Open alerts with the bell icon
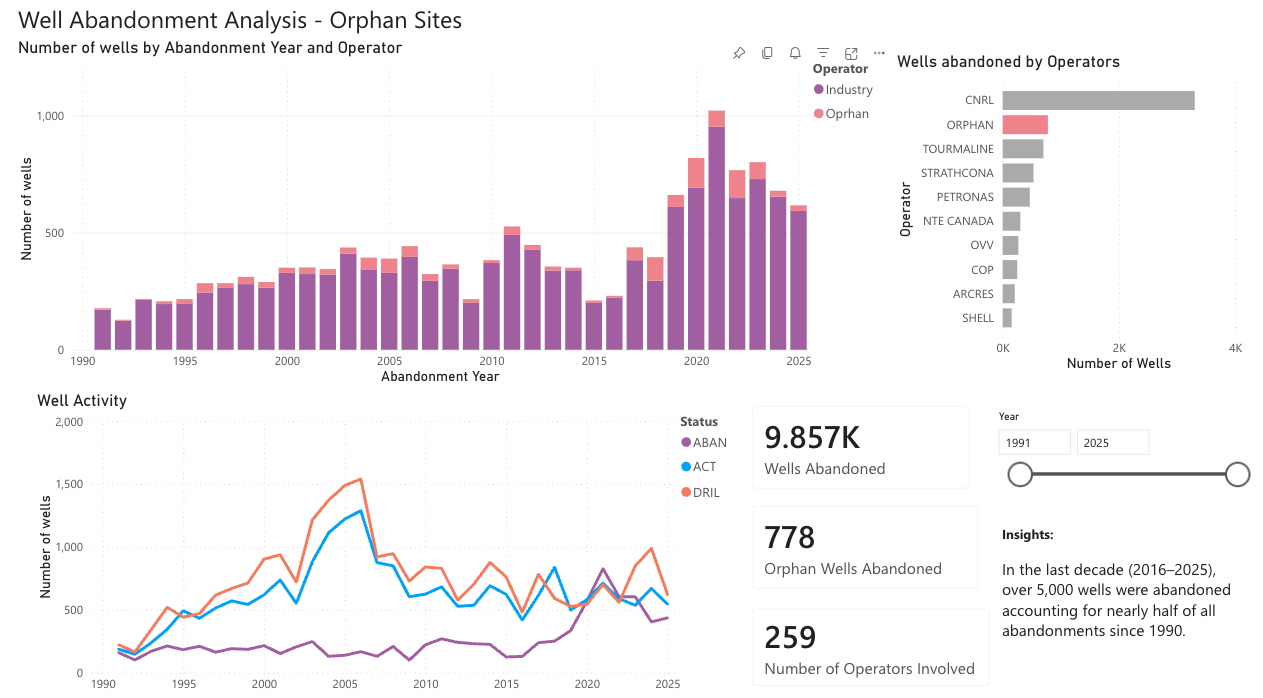The width and height of the screenshot is (1263, 698). (795, 53)
